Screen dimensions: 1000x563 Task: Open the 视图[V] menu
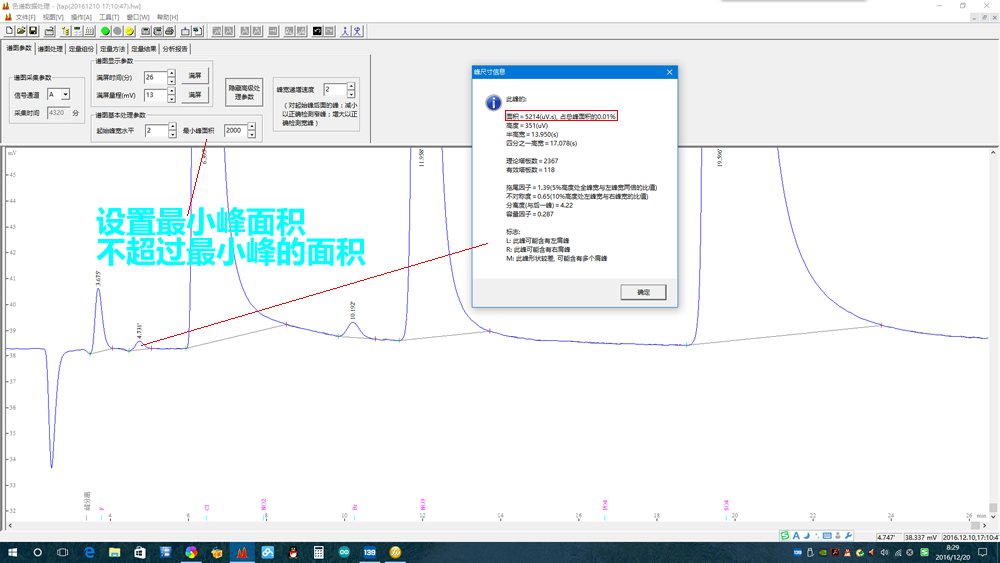tap(53, 17)
